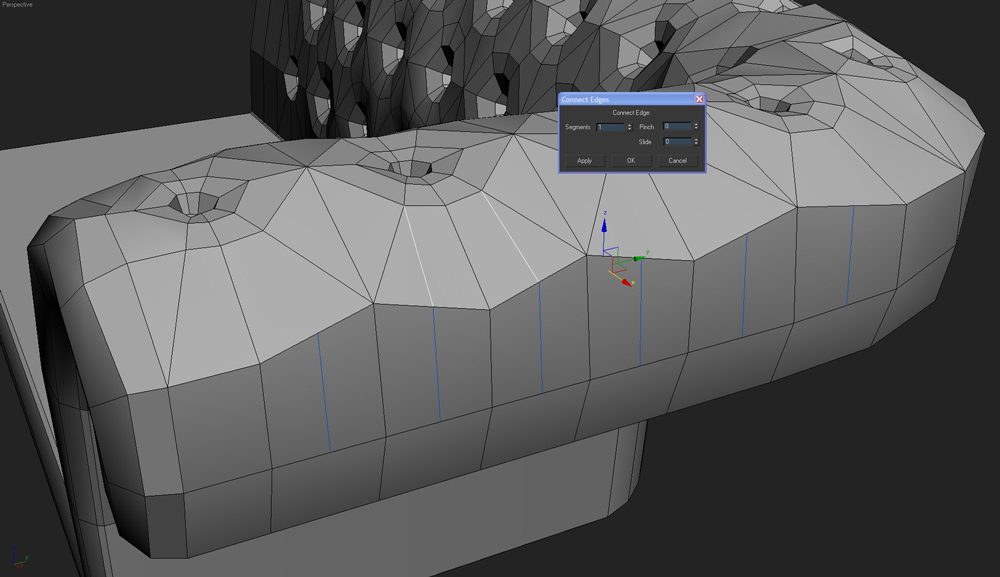Decrement the Slide spinner down arrow
Viewport: 1000px width, 577px height.
coord(696,145)
